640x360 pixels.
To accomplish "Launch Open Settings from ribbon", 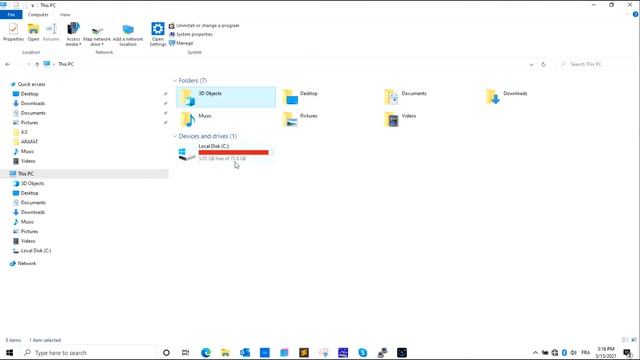I will point(158,34).
